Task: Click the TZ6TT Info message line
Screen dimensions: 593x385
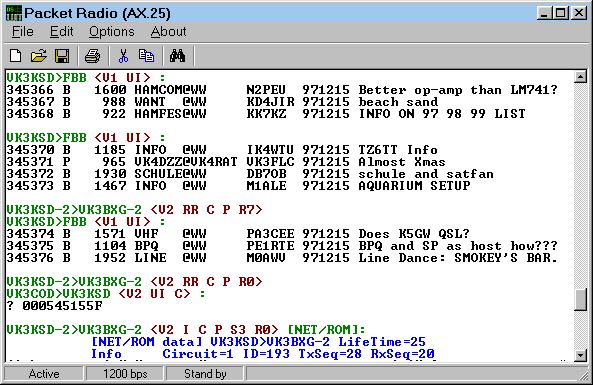Action: [x=222, y=150]
